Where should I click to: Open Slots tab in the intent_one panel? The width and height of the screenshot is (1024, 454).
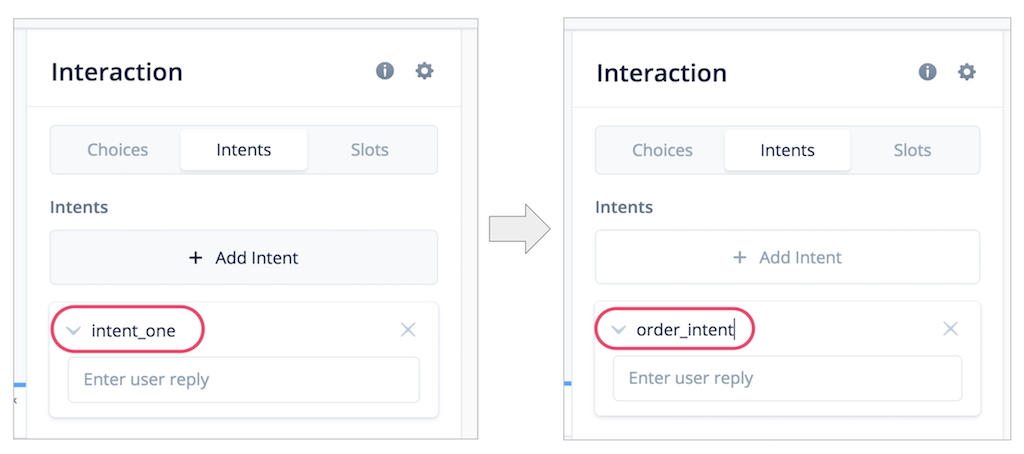coord(370,150)
